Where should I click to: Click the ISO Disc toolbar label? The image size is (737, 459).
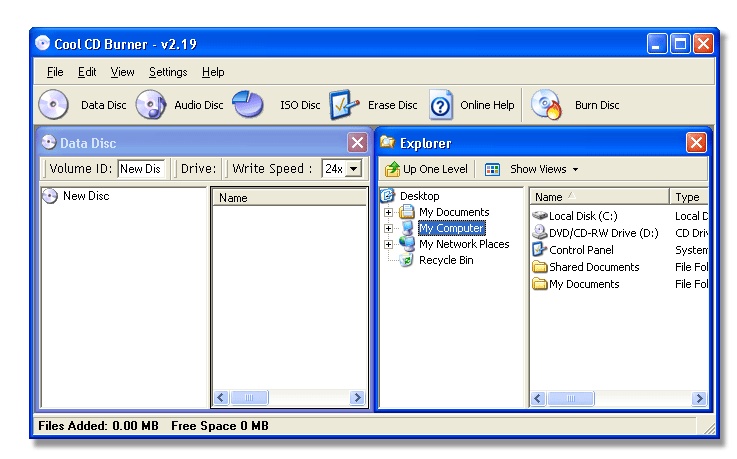[300, 105]
